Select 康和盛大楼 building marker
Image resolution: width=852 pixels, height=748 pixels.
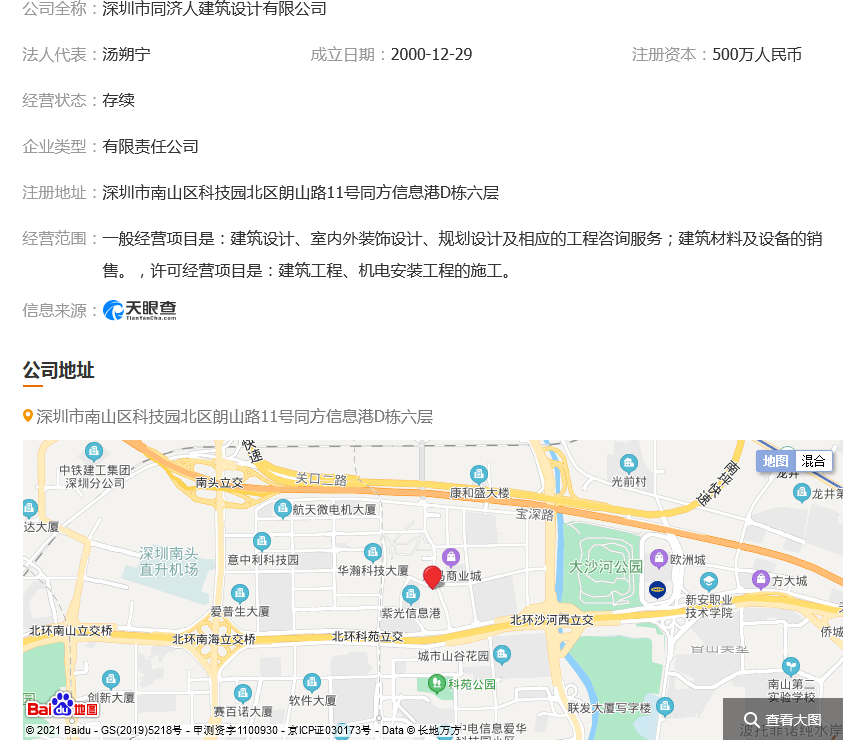coord(478,475)
